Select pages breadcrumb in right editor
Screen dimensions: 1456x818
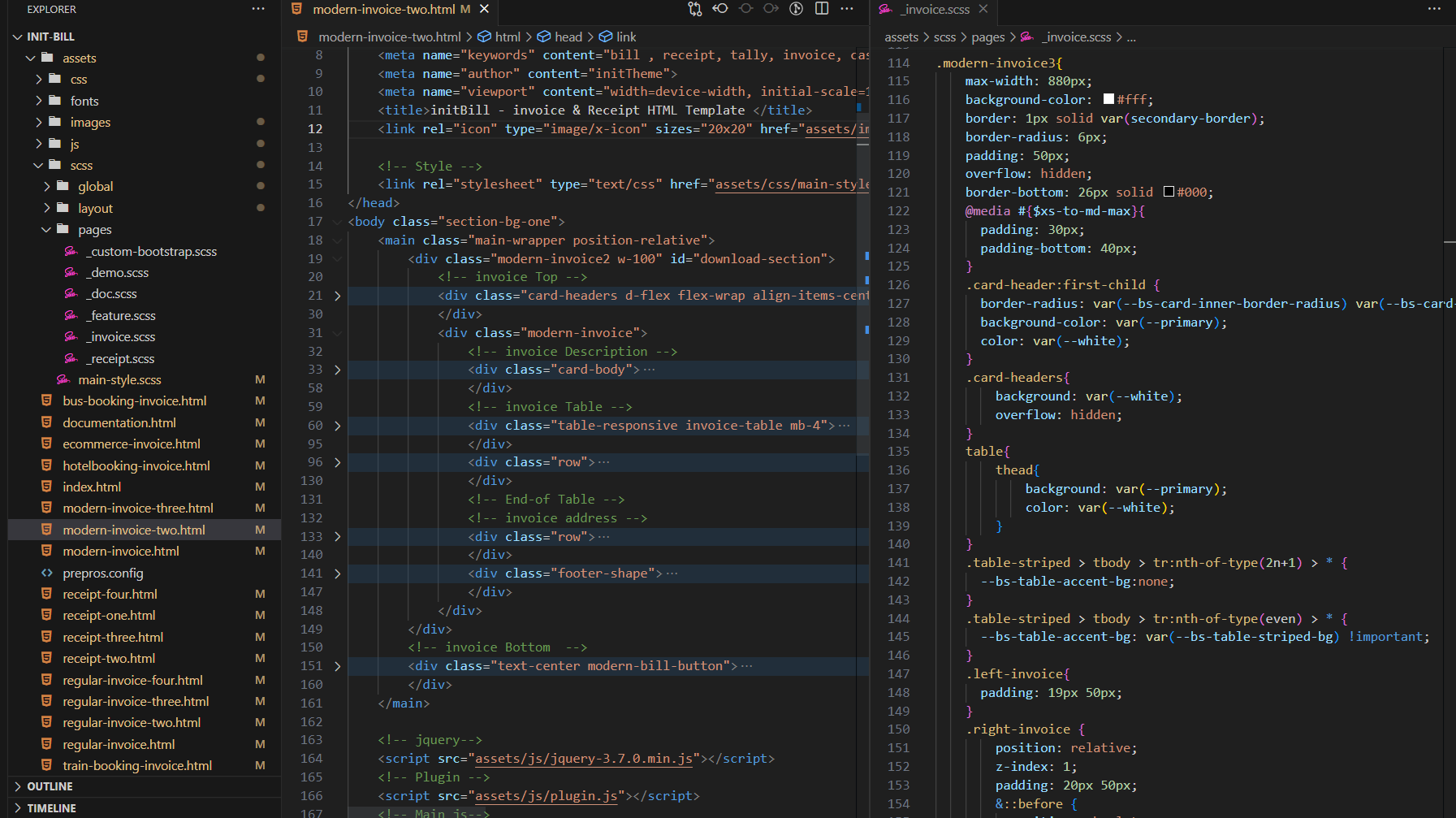pos(988,37)
